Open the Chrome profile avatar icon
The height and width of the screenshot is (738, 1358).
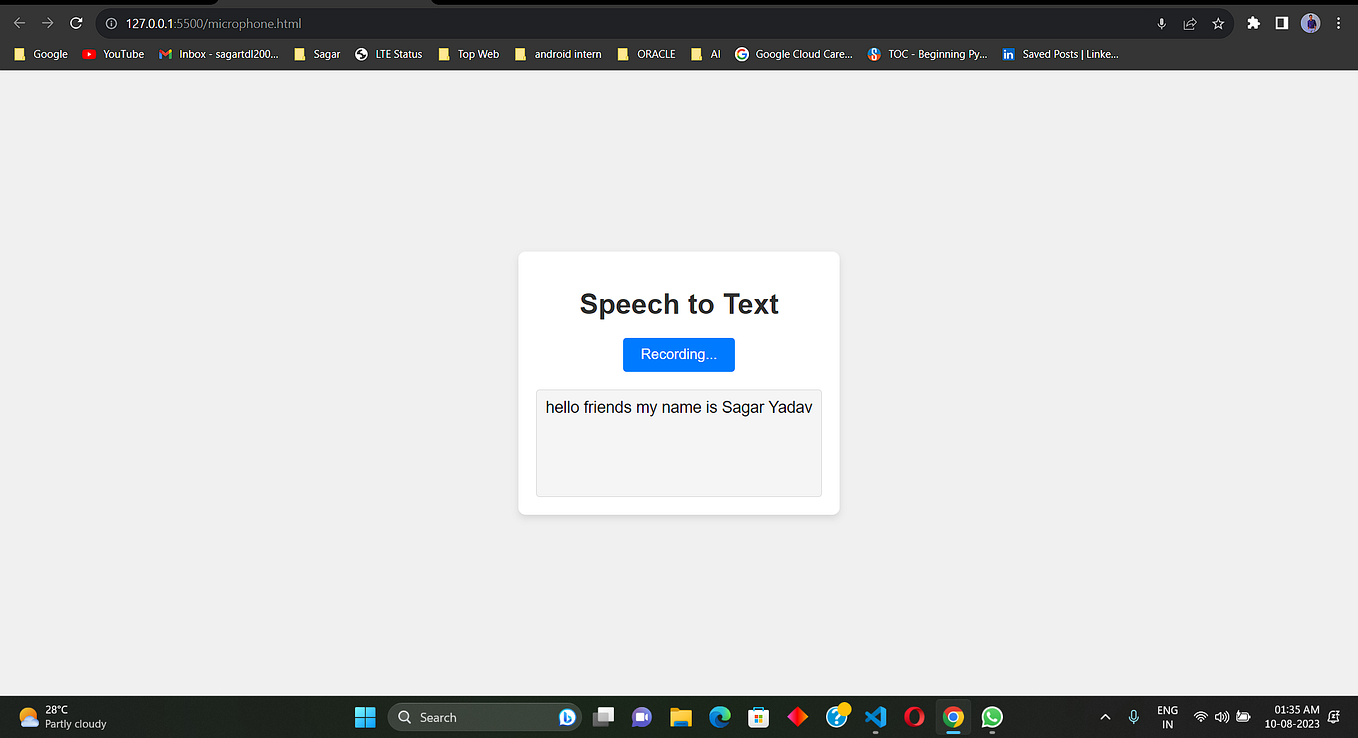coord(1310,22)
